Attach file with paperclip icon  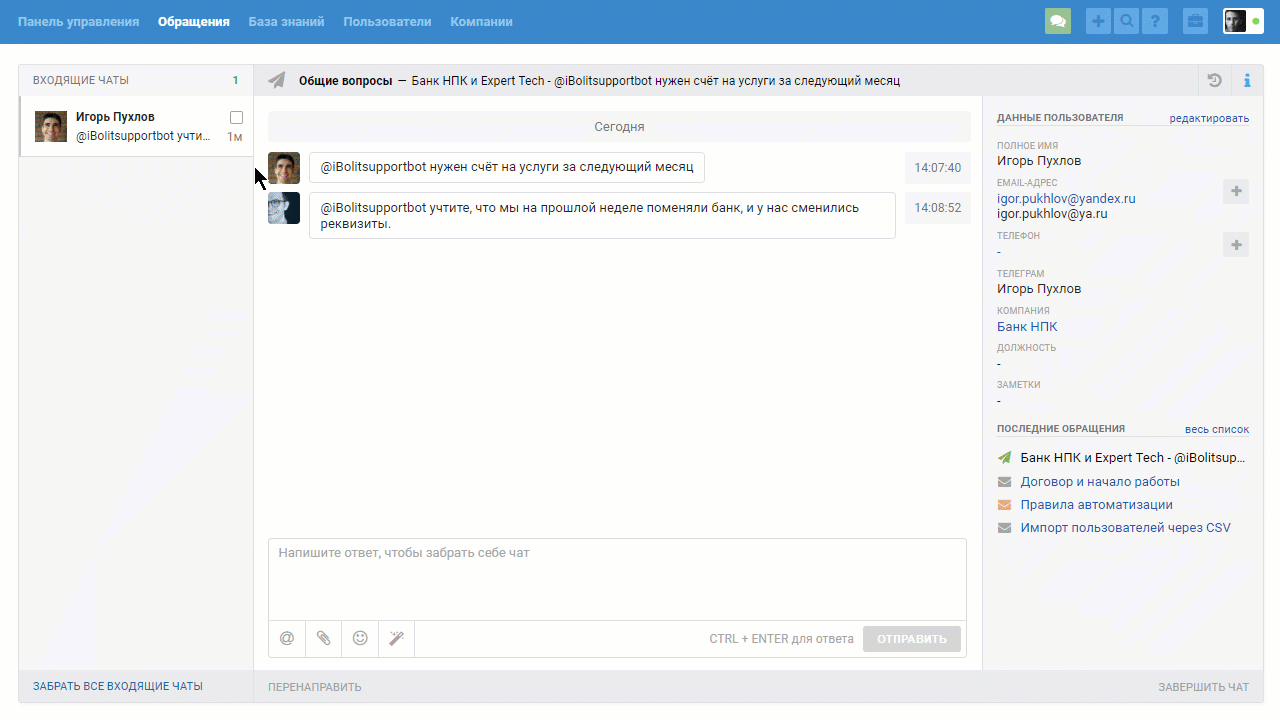[324, 638]
